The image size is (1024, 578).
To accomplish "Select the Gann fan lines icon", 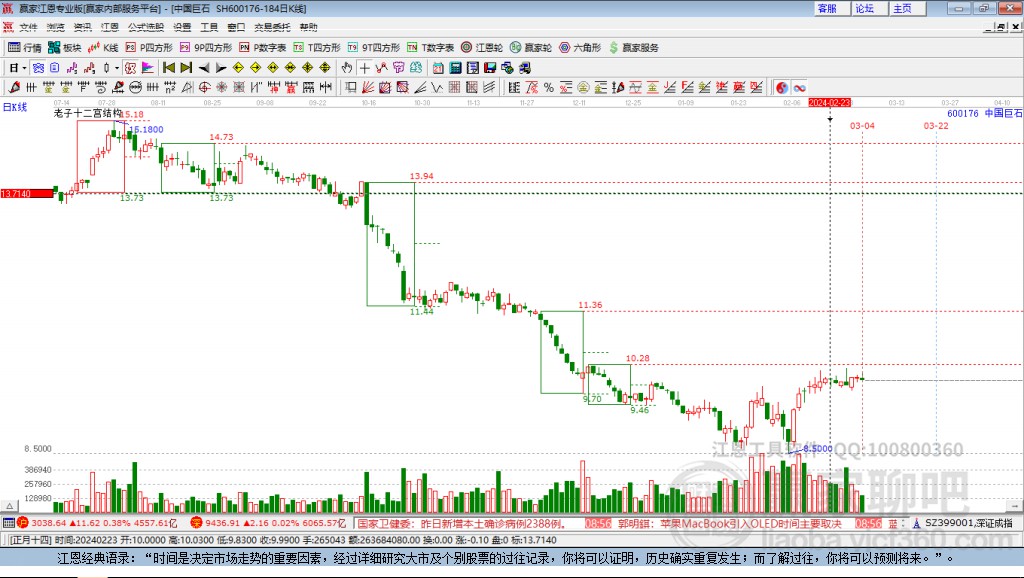I will click(368, 88).
